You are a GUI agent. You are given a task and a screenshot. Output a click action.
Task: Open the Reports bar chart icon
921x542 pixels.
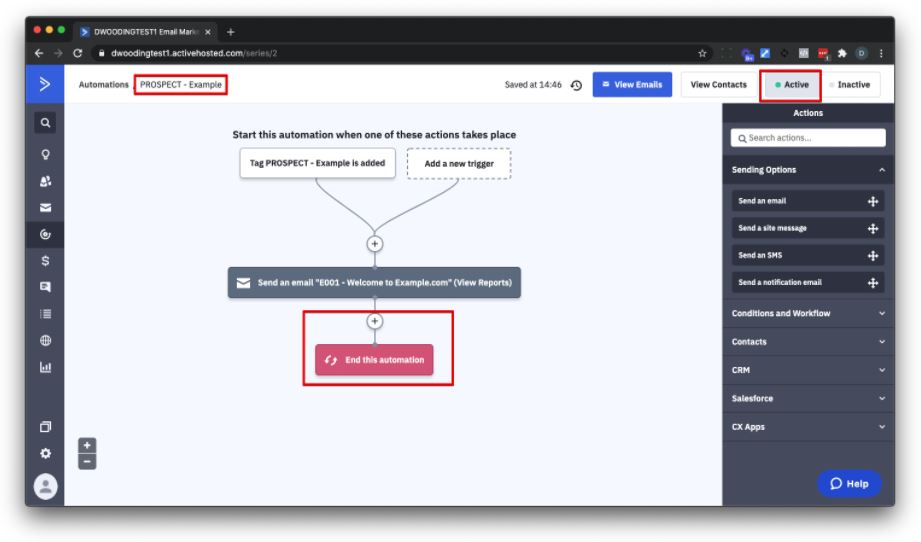pyautogui.click(x=45, y=367)
